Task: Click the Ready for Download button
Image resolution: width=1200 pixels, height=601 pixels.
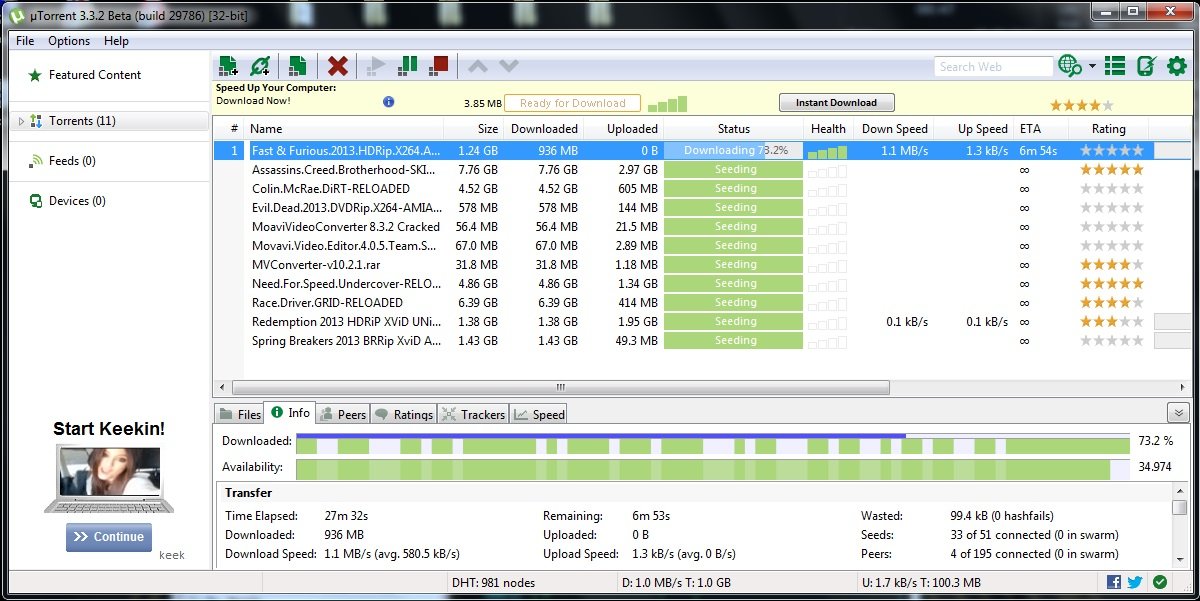Action: (x=572, y=103)
